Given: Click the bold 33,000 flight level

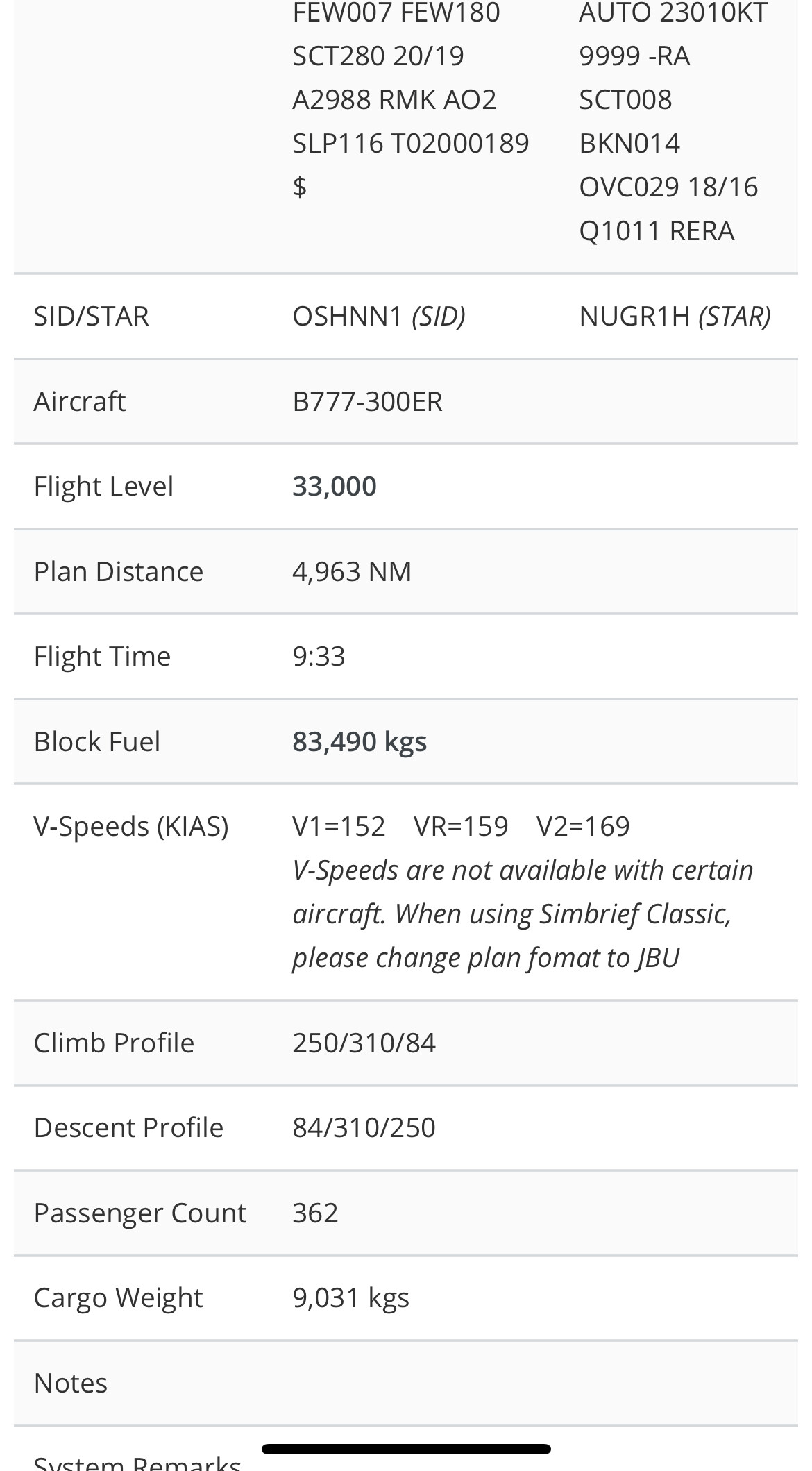Looking at the screenshot, I should [334, 487].
